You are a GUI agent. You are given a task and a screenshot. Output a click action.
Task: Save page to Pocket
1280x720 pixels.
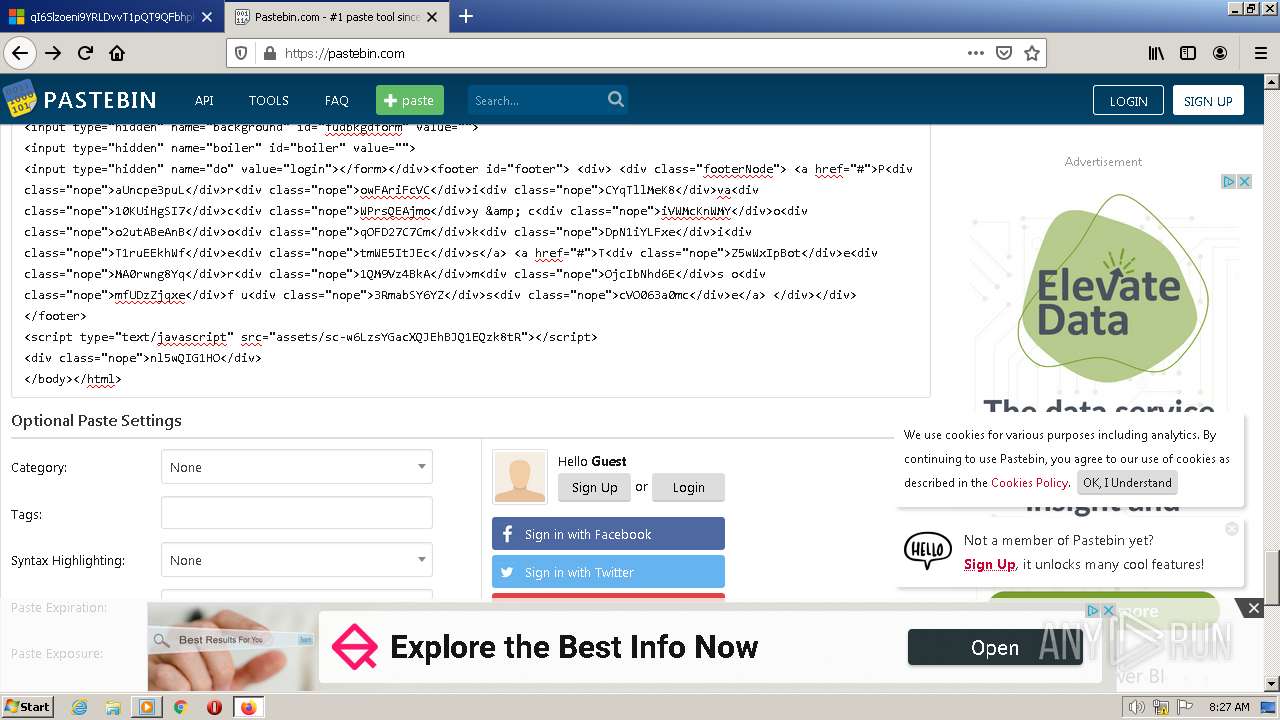pos(1004,53)
